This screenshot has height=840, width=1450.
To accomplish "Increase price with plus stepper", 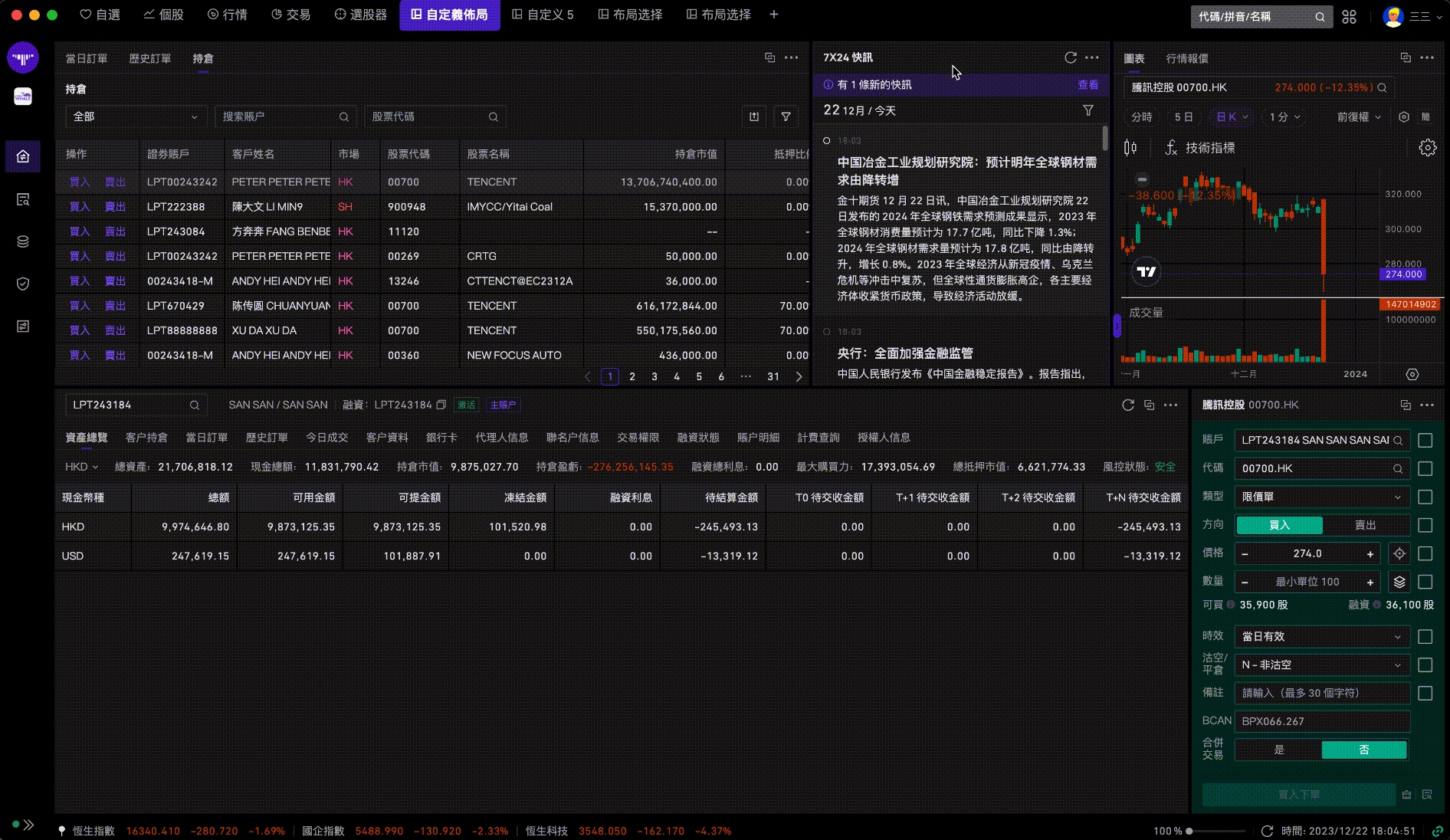I will [1370, 553].
